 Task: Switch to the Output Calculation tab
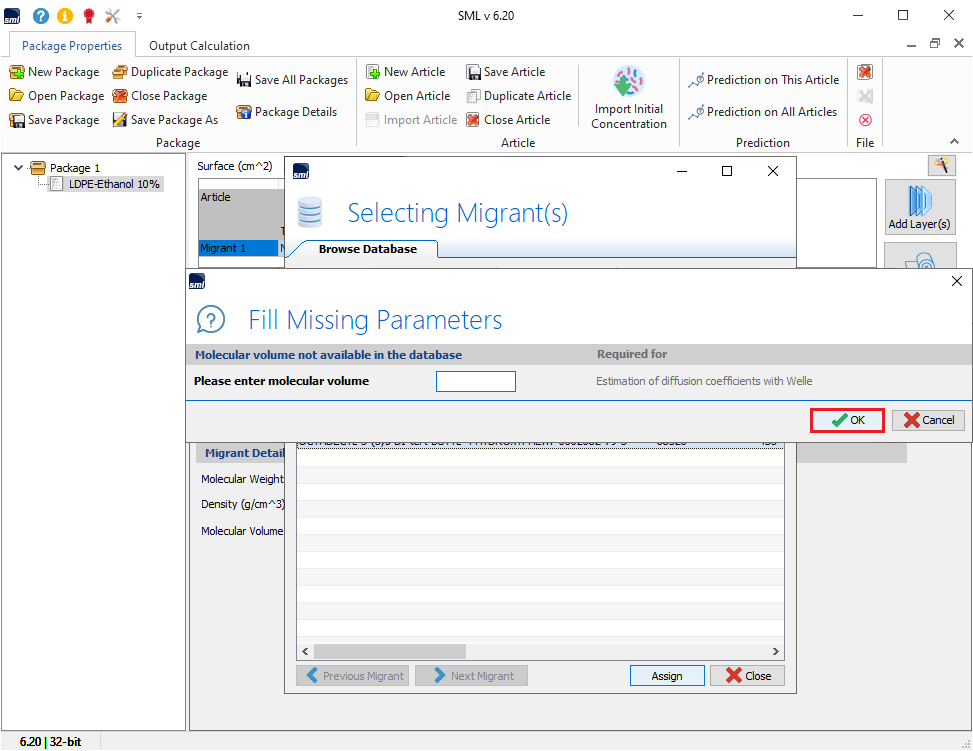[199, 45]
